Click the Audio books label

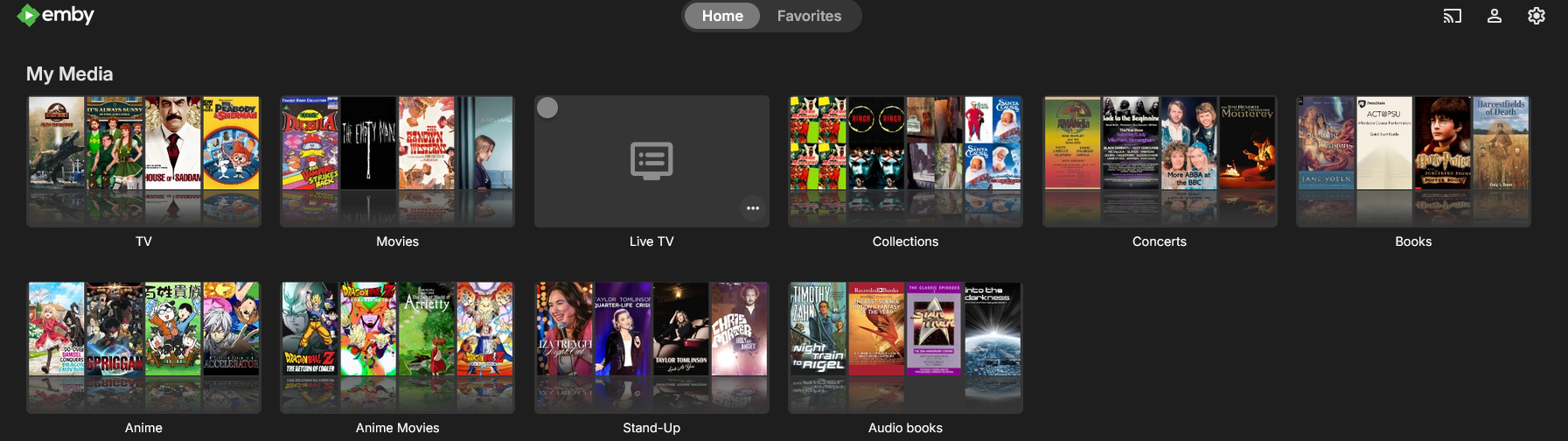point(905,428)
